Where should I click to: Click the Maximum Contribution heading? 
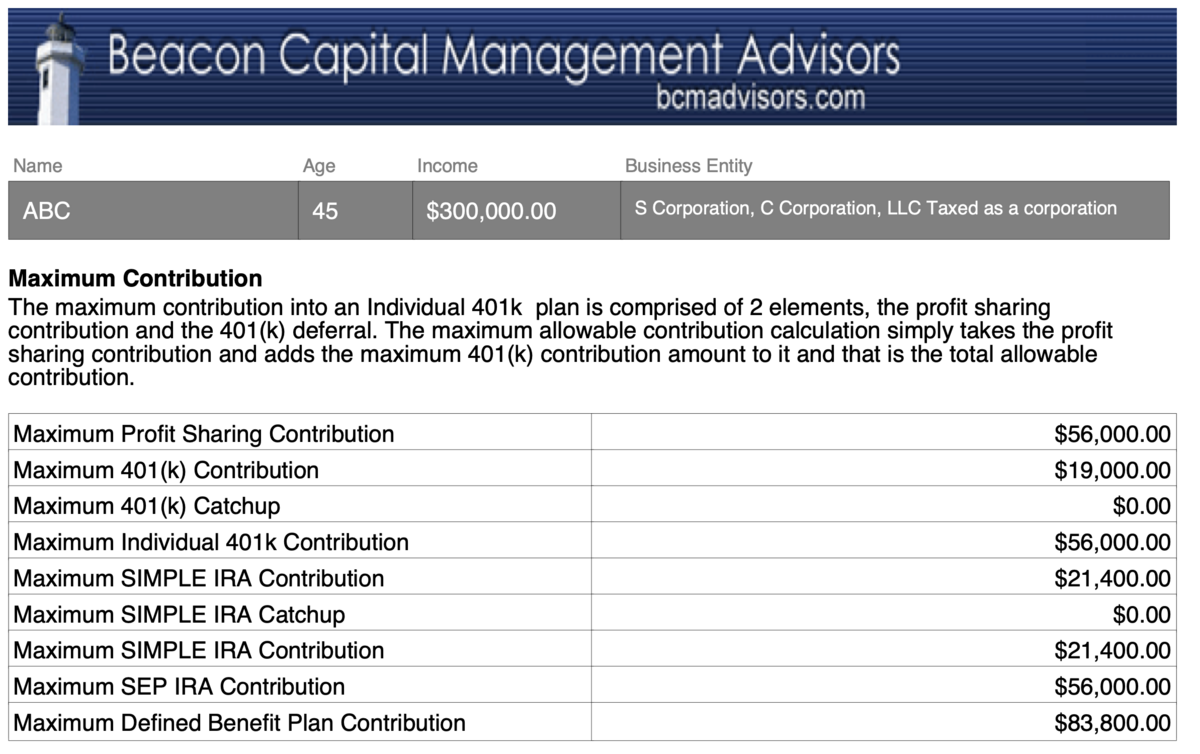(135, 279)
